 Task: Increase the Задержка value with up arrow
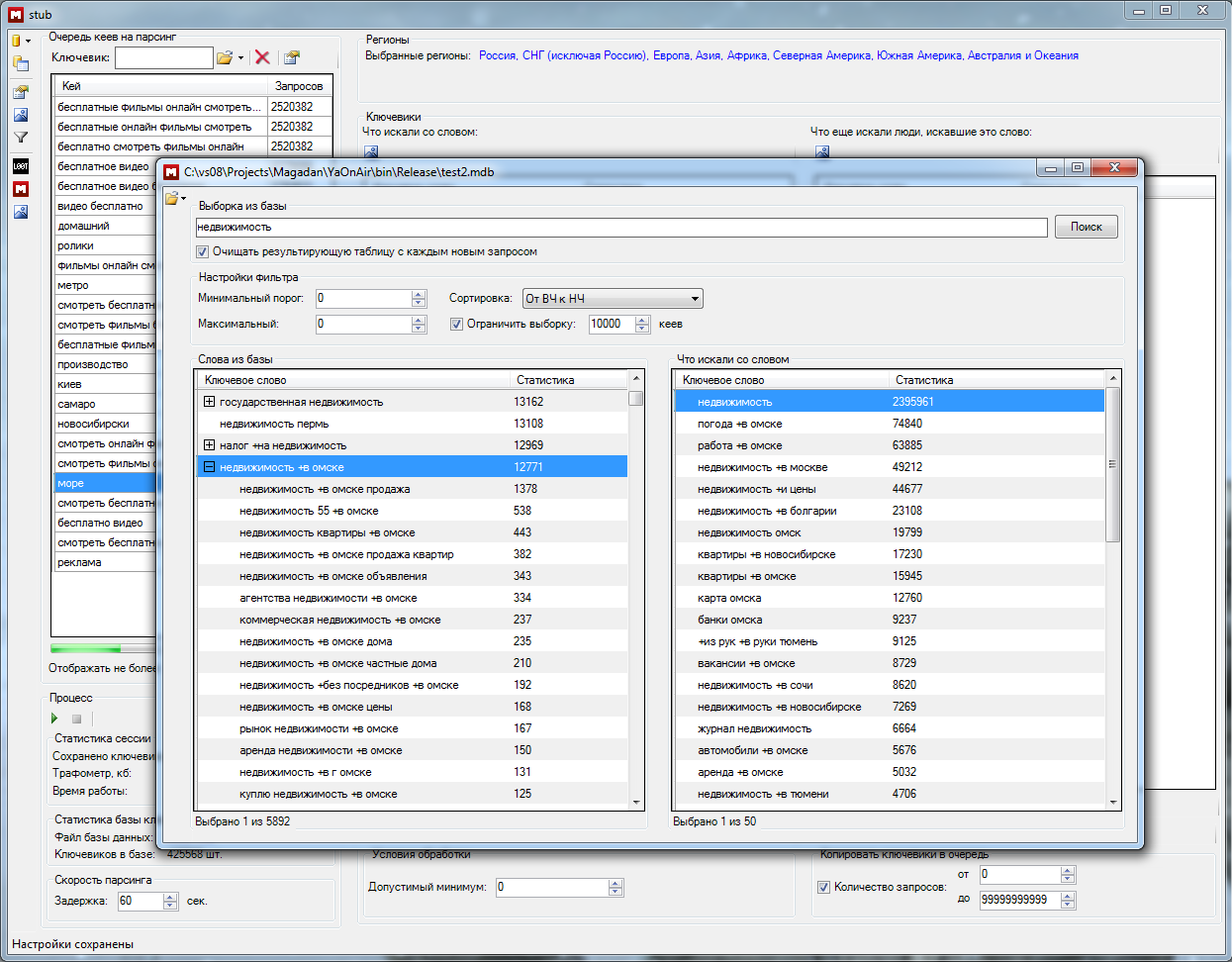click(170, 897)
